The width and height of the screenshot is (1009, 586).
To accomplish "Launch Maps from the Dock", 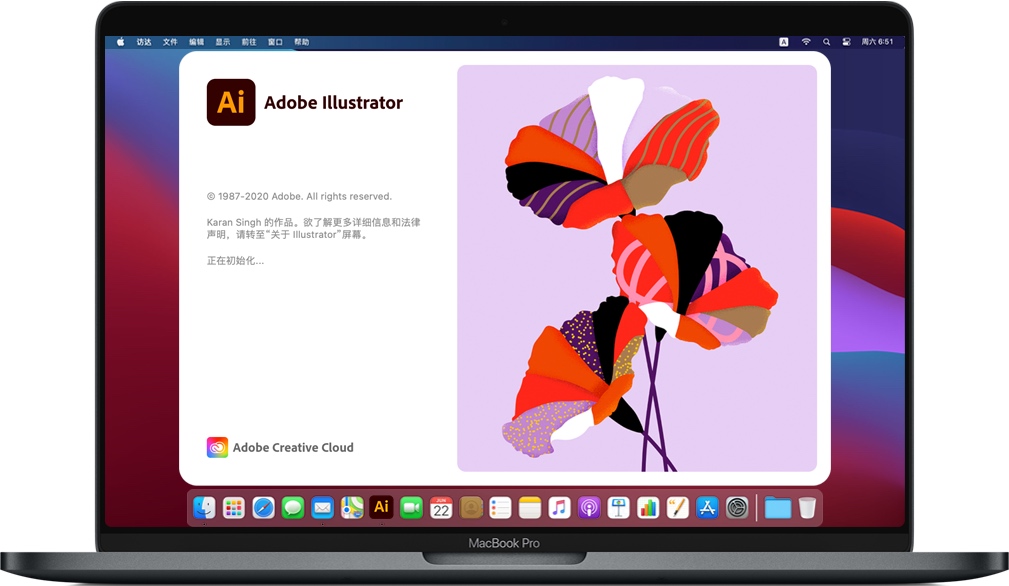I will pyautogui.click(x=352, y=507).
